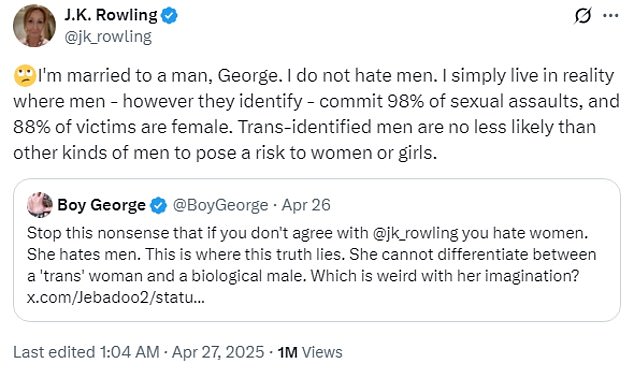This screenshot has width=634, height=378.
Task: Click Boy George's blue verified badge
Action: pyautogui.click(x=158, y=205)
